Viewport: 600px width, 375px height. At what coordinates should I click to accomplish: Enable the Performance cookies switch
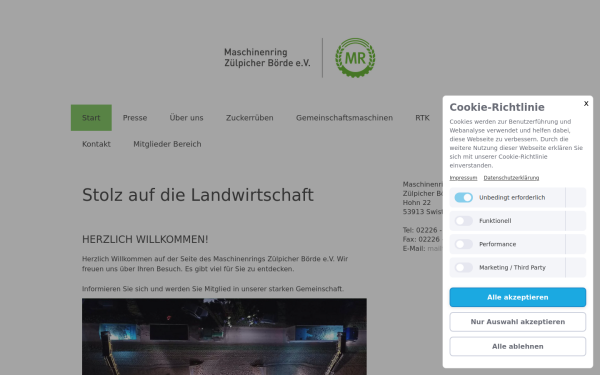click(x=463, y=244)
